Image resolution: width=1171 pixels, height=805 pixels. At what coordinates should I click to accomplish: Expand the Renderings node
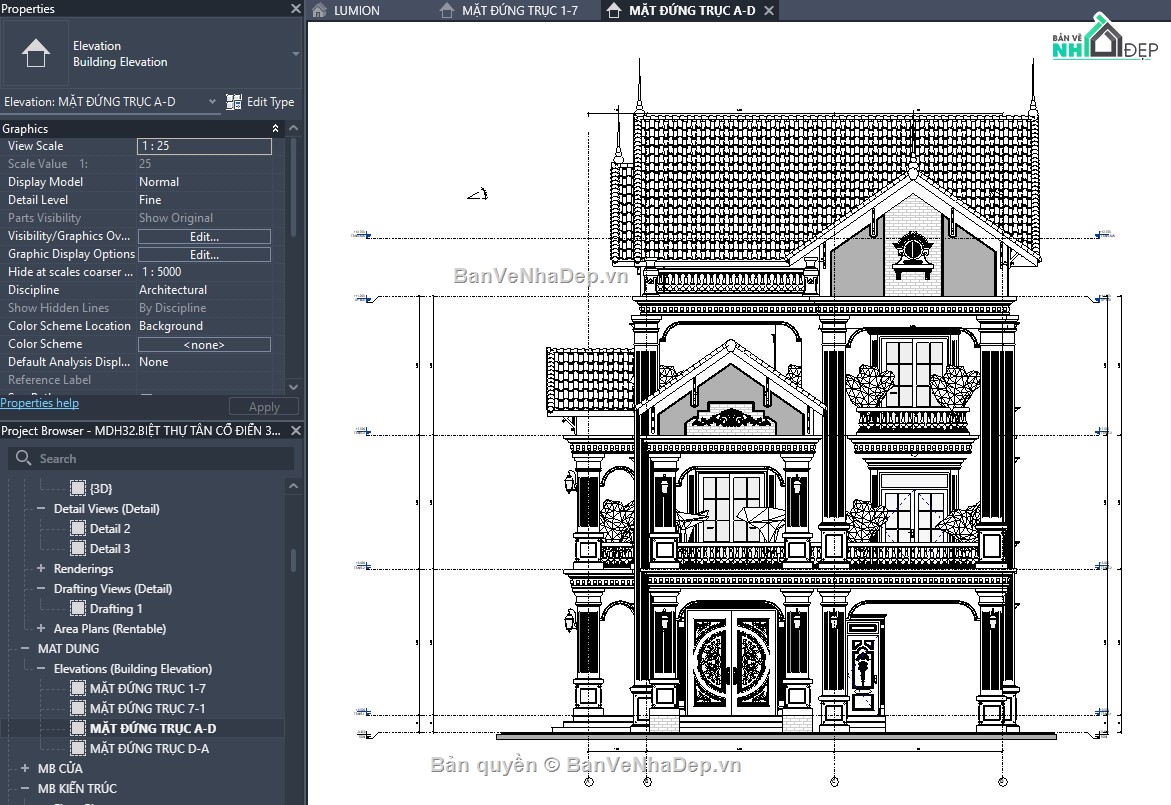click(x=41, y=569)
